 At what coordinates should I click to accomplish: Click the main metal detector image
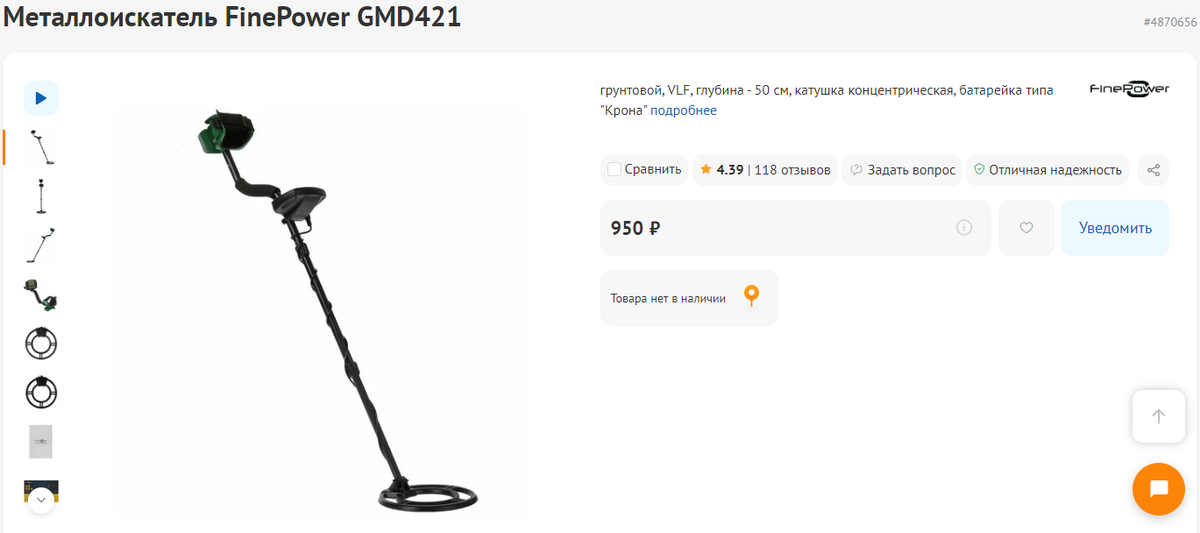click(x=322, y=310)
